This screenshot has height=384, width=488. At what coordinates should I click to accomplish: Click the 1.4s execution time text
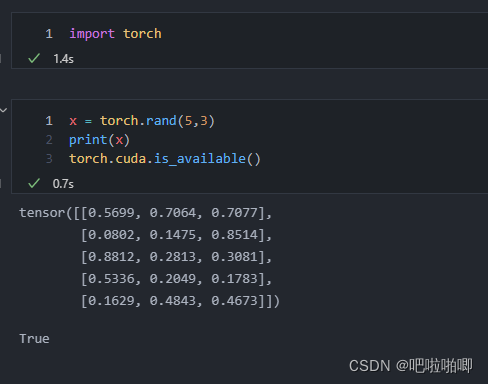point(63,59)
